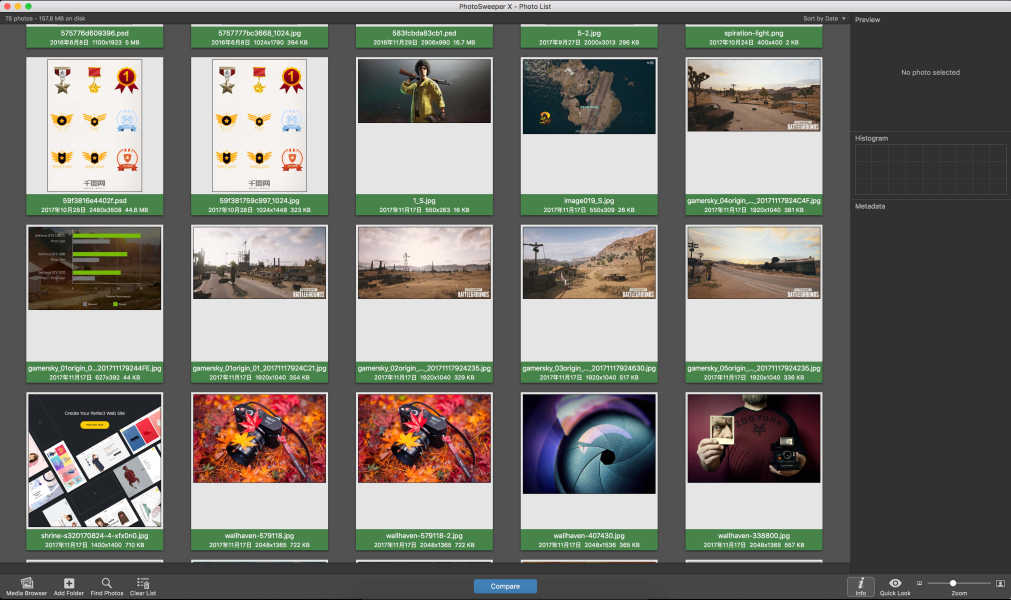Open the Sort by Date dropdown
Image resolution: width=1011 pixels, height=600 pixels.
click(824, 19)
